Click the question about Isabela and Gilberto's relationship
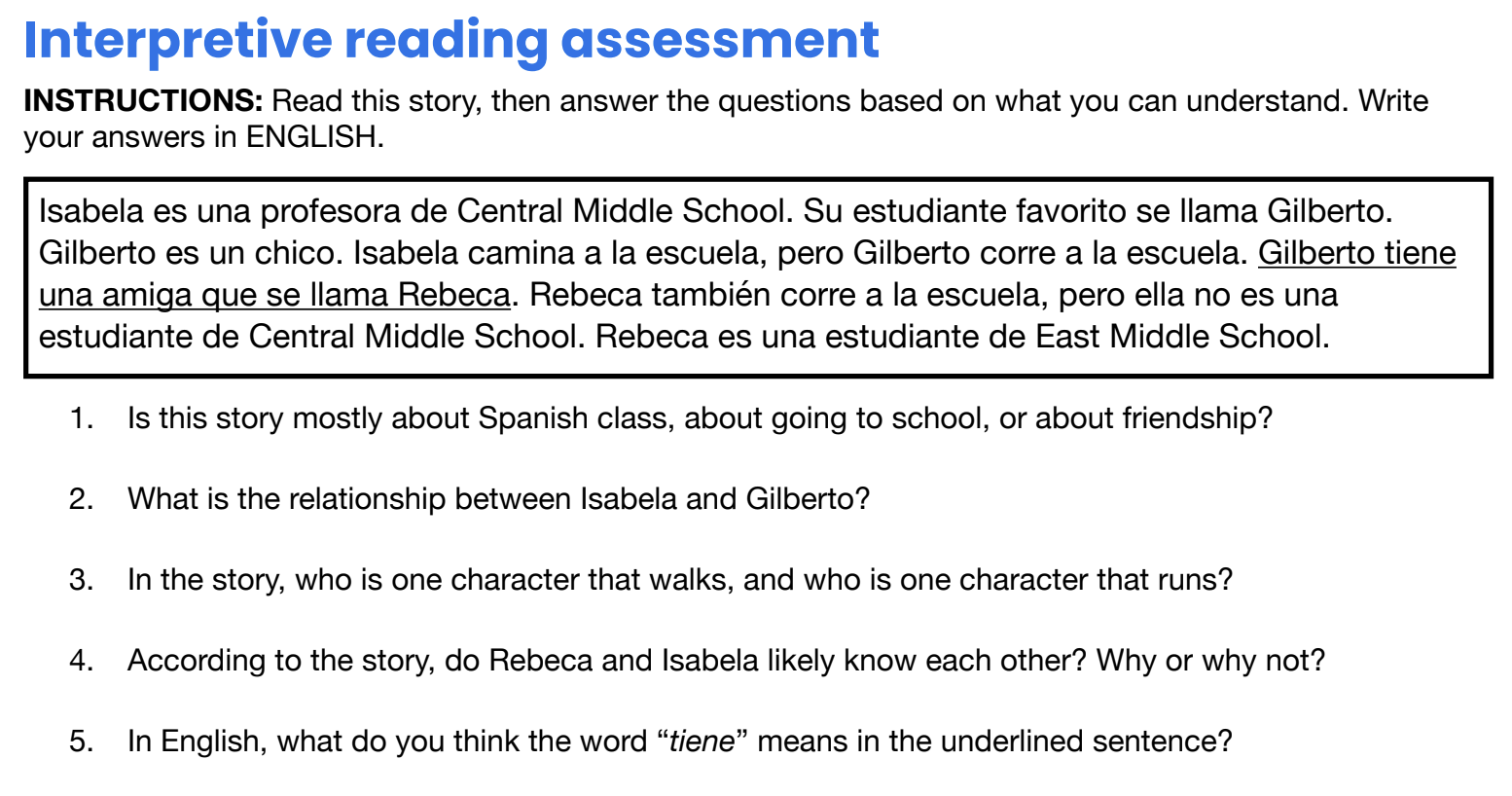 pos(498,499)
